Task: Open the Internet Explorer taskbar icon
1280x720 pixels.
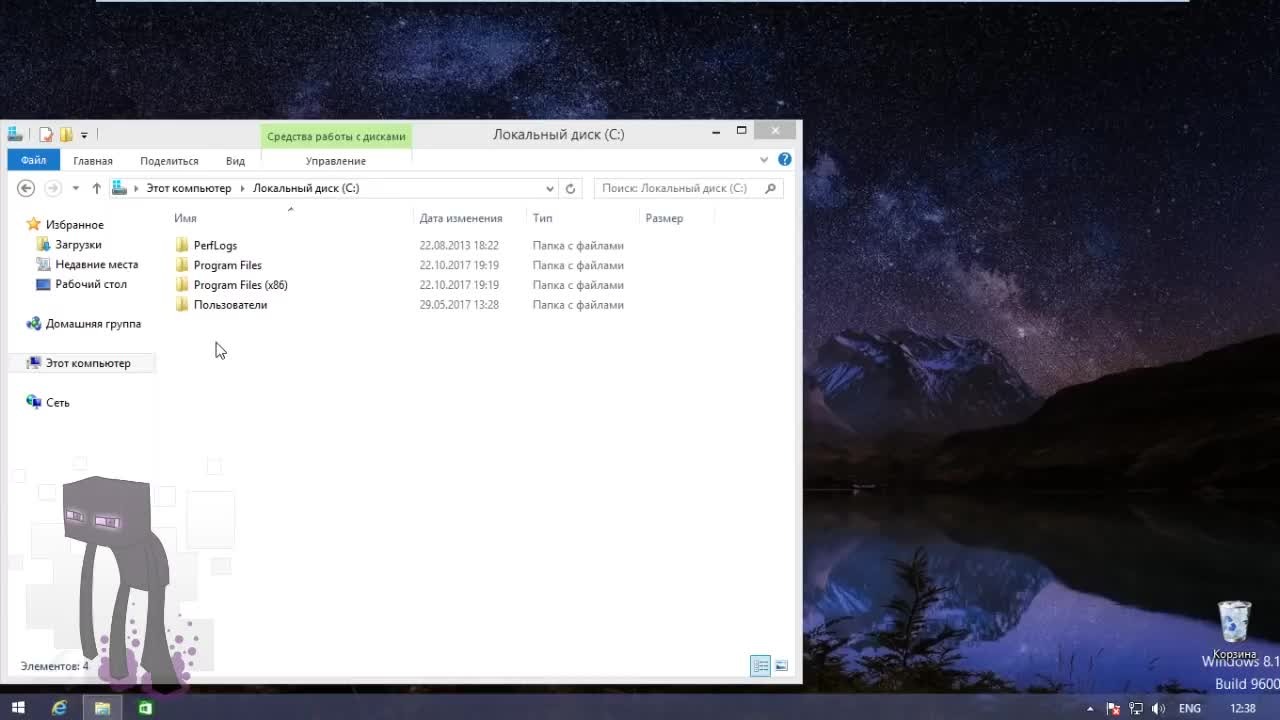Action: pyautogui.click(x=59, y=708)
